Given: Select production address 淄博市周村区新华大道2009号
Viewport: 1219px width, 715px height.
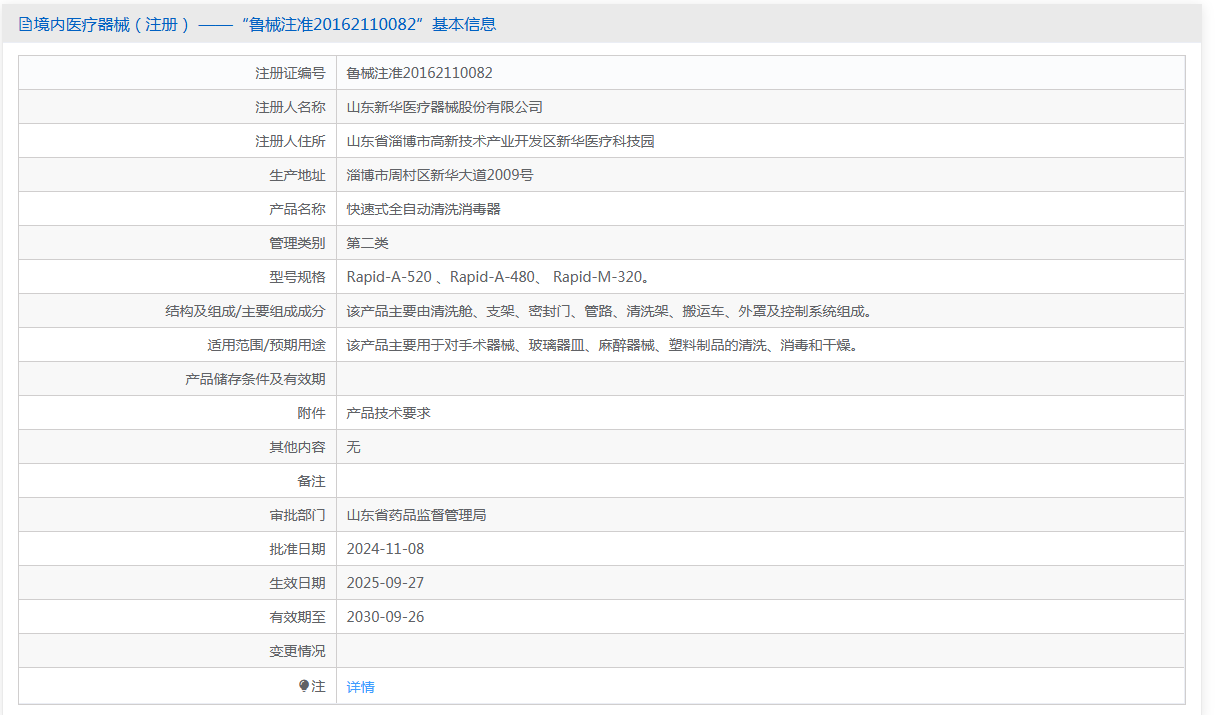Looking at the screenshot, I should [x=440, y=175].
